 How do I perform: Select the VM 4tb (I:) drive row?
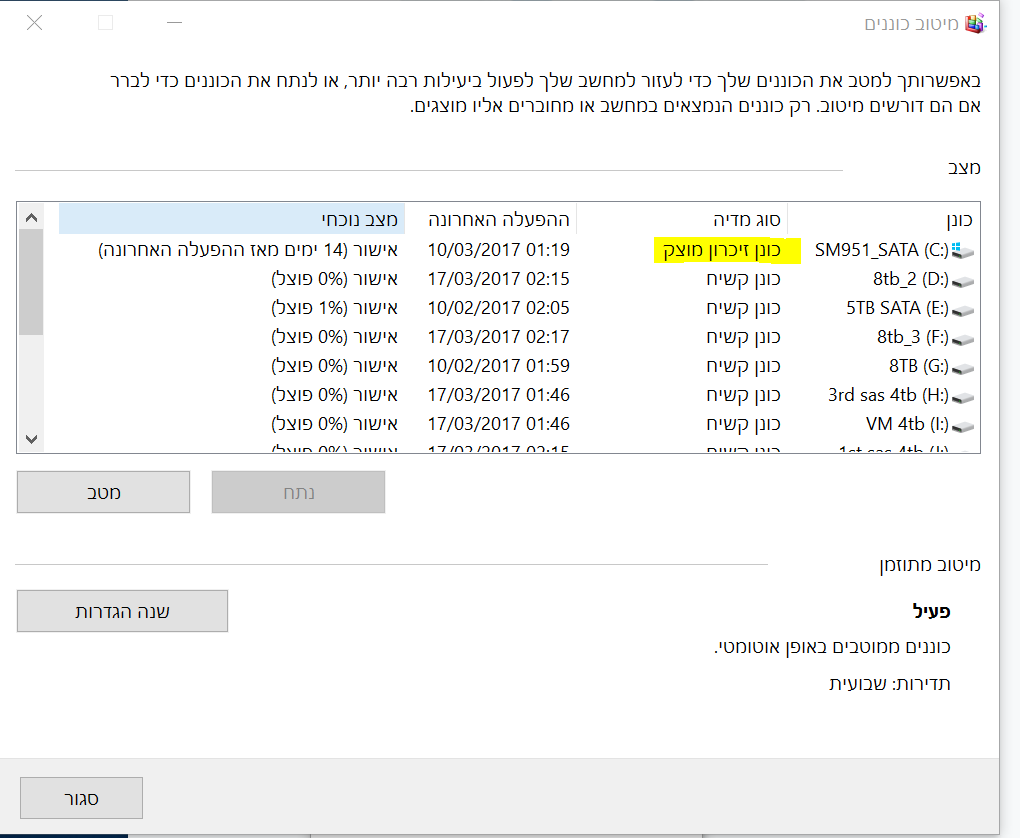pyautogui.click(x=519, y=424)
